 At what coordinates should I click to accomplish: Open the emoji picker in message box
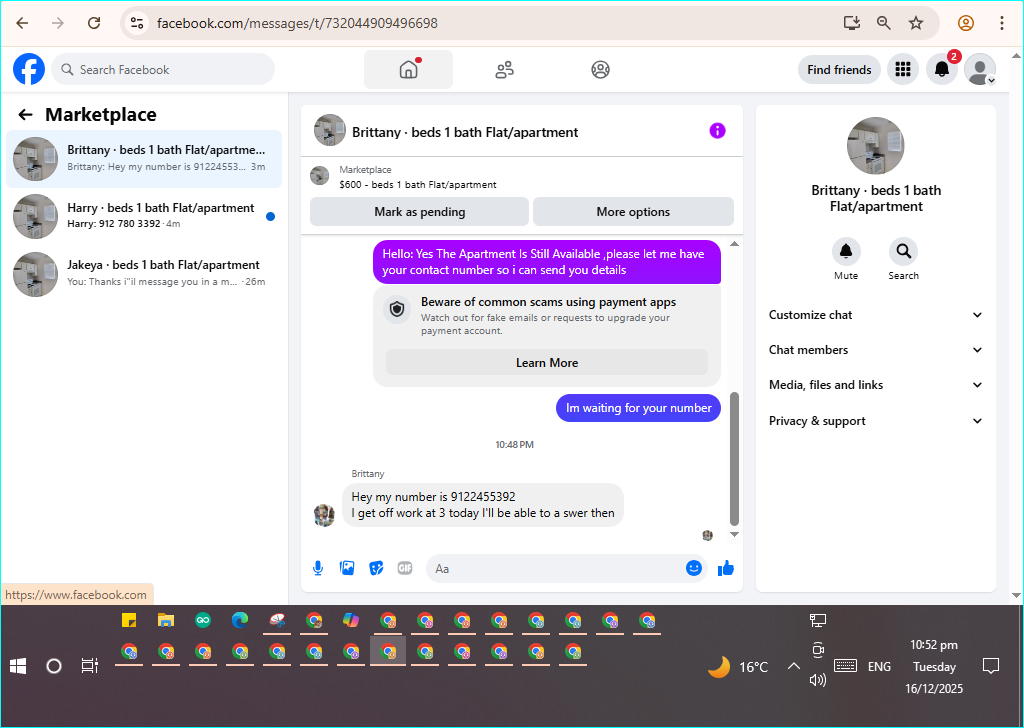[x=694, y=568]
